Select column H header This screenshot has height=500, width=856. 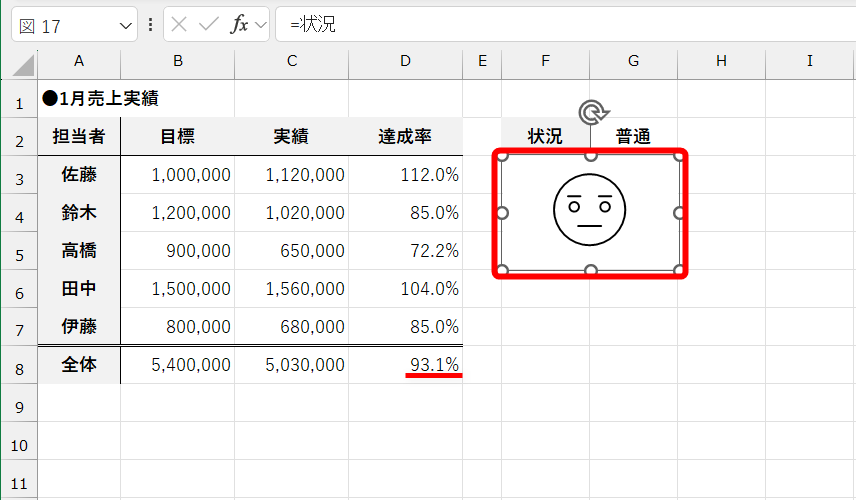pyautogui.click(x=721, y=61)
